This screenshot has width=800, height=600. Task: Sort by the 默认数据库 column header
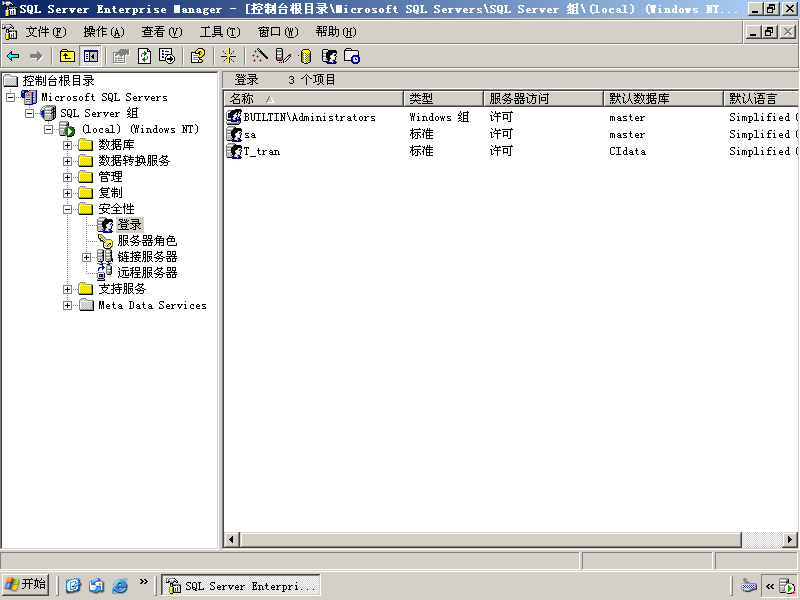click(x=663, y=98)
